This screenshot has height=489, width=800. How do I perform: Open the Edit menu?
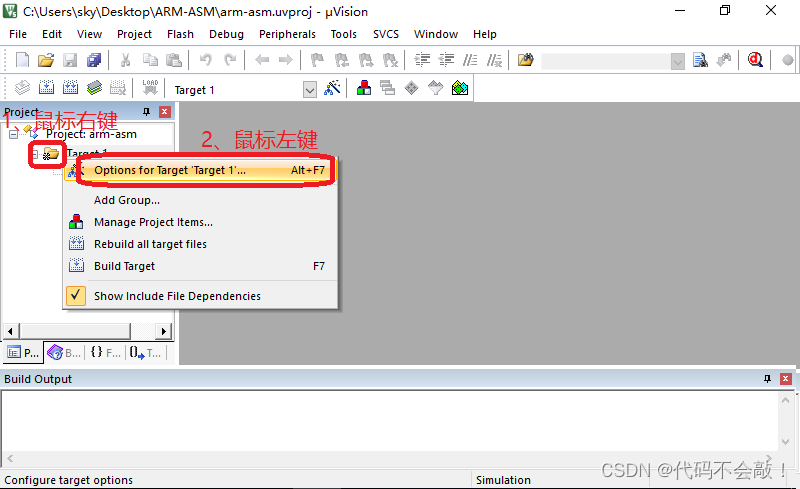click(x=52, y=34)
